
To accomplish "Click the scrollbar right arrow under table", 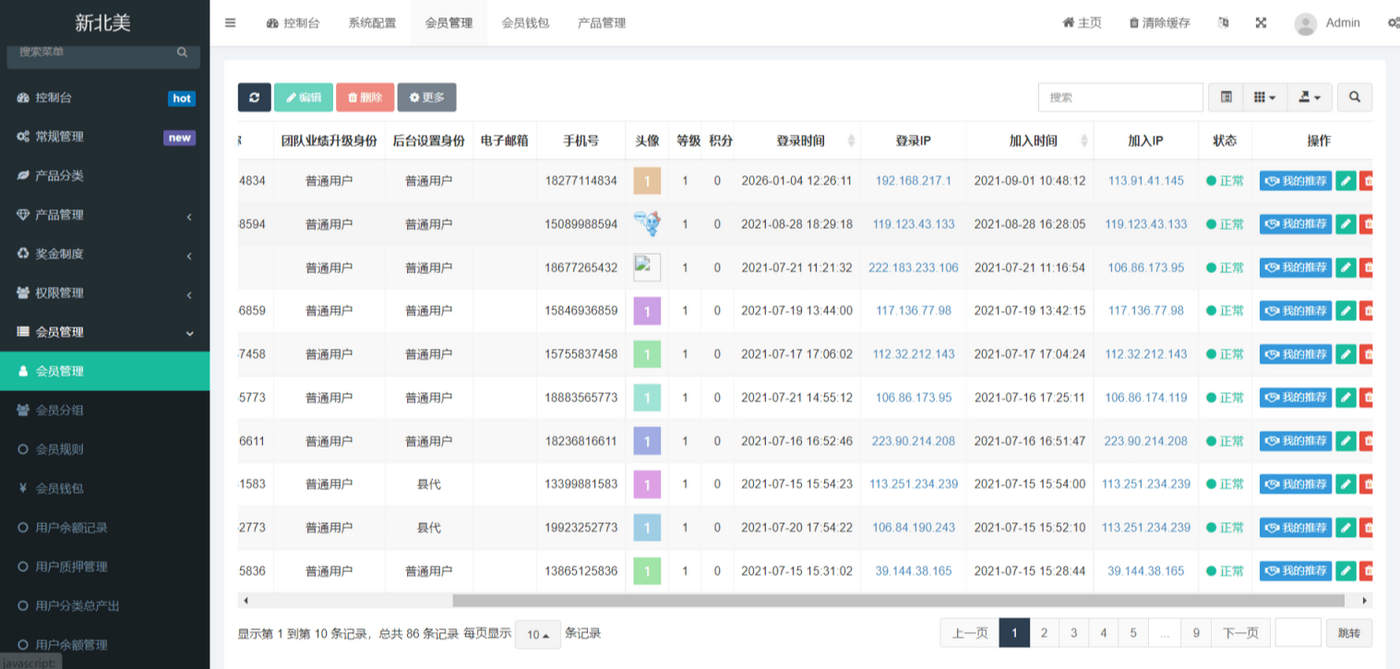I will click(1366, 600).
